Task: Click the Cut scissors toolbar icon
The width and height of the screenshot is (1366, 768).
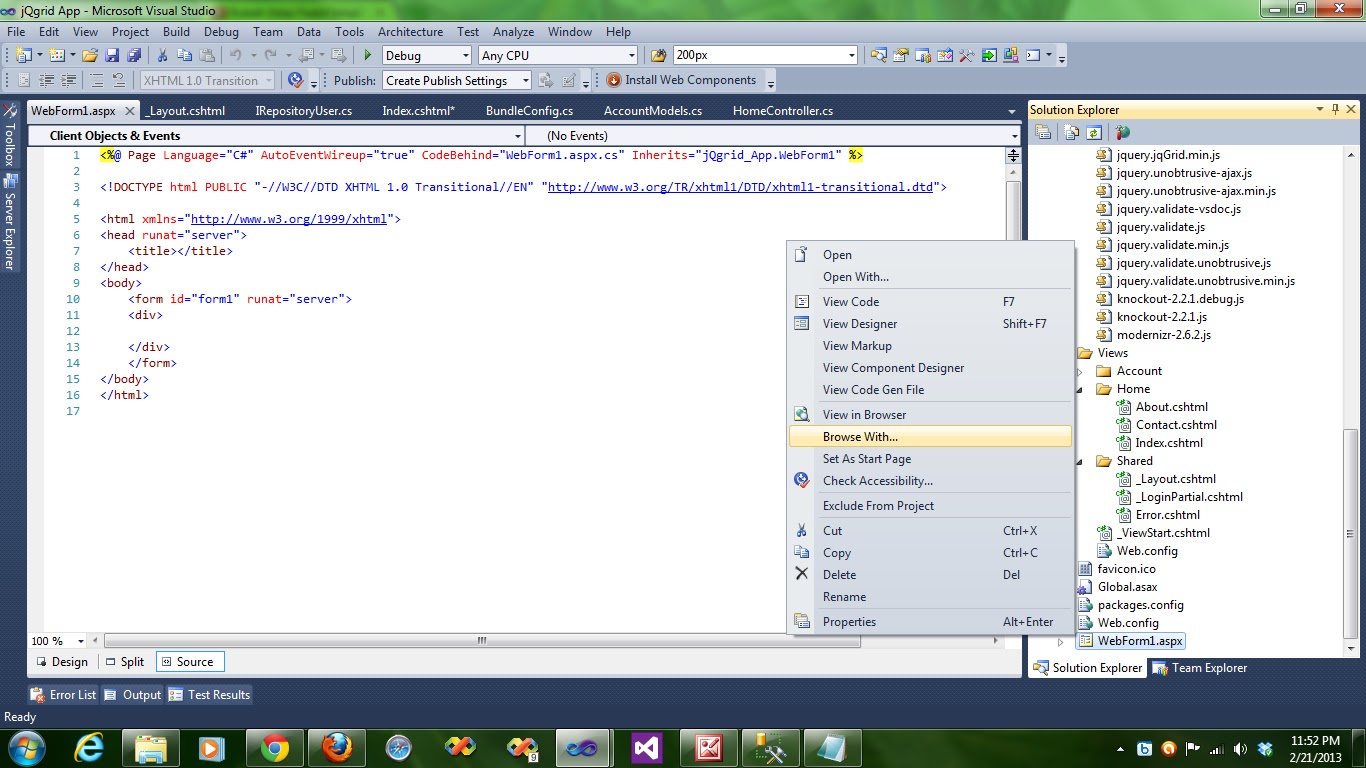Action: (164, 56)
